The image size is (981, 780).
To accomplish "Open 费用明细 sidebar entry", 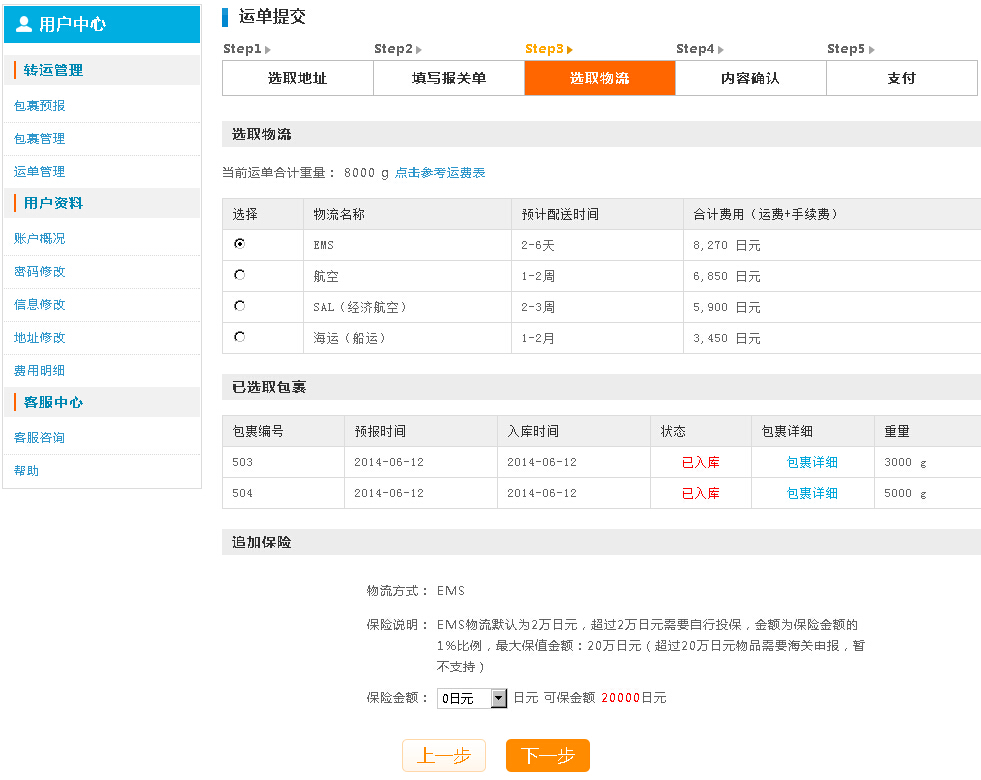I will tap(40, 371).
